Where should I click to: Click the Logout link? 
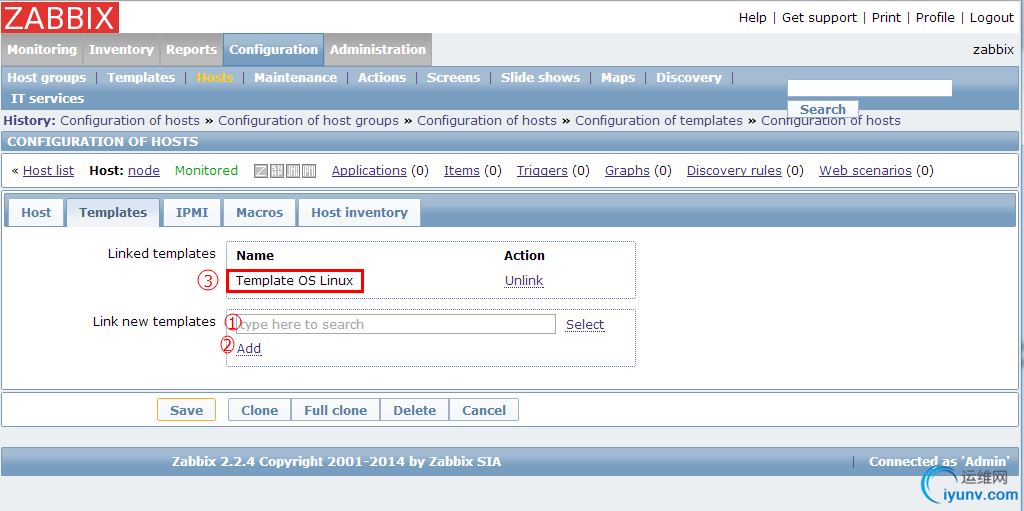coord(992,18)
